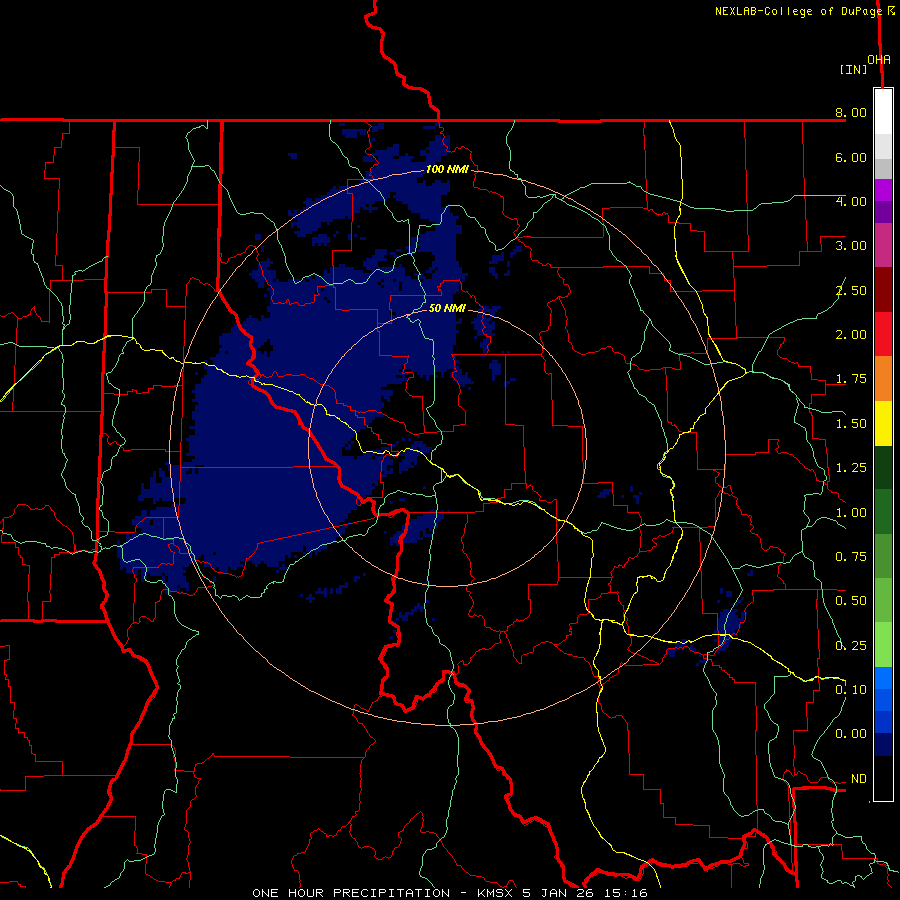900x900 pixels.
Task: Select the ND scale label
Action: click(859, 779)
